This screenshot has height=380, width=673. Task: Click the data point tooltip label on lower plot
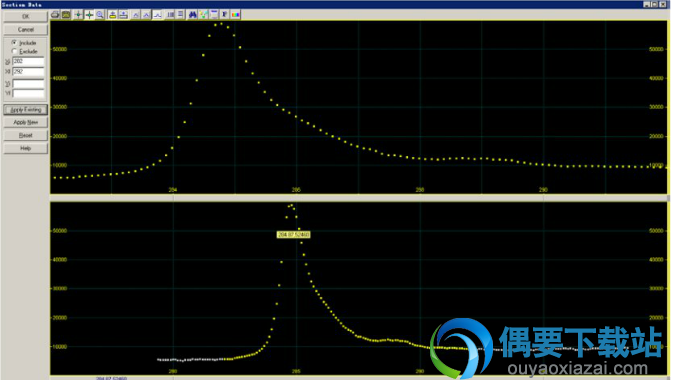pyautogui.click(x=294, y=235)
